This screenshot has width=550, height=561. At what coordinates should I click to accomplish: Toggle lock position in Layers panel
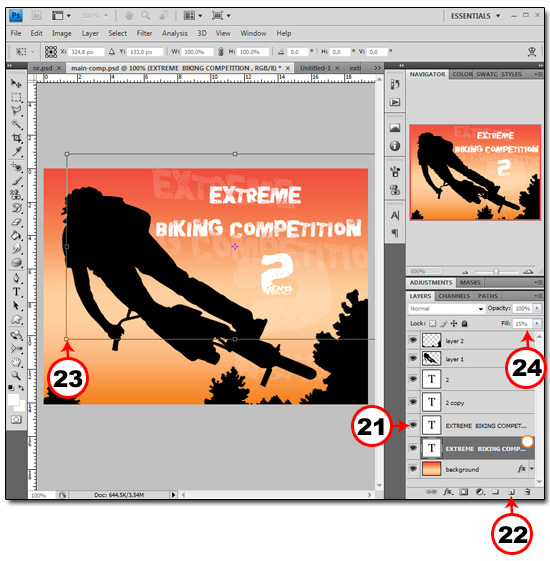pos(454,323)
